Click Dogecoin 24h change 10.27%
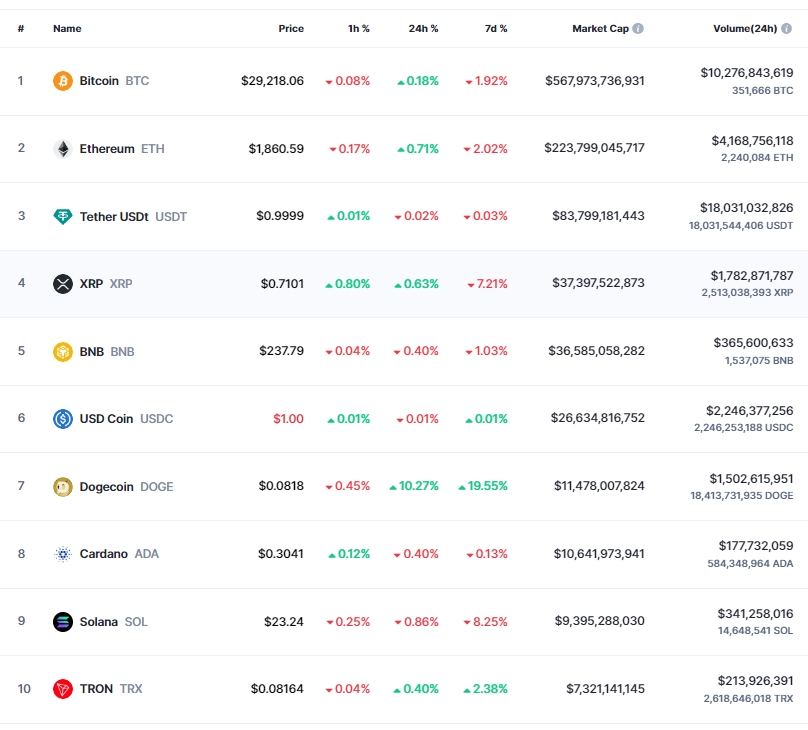808x730 pixels. (x=414, y=486)
